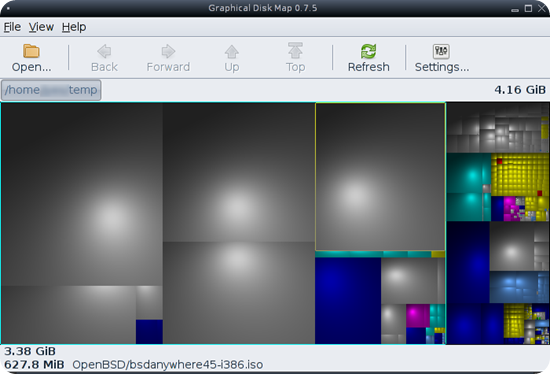Minimize the Graphical Disk Map window
Screen dimensions: 550x374
[x=515, y=10]
